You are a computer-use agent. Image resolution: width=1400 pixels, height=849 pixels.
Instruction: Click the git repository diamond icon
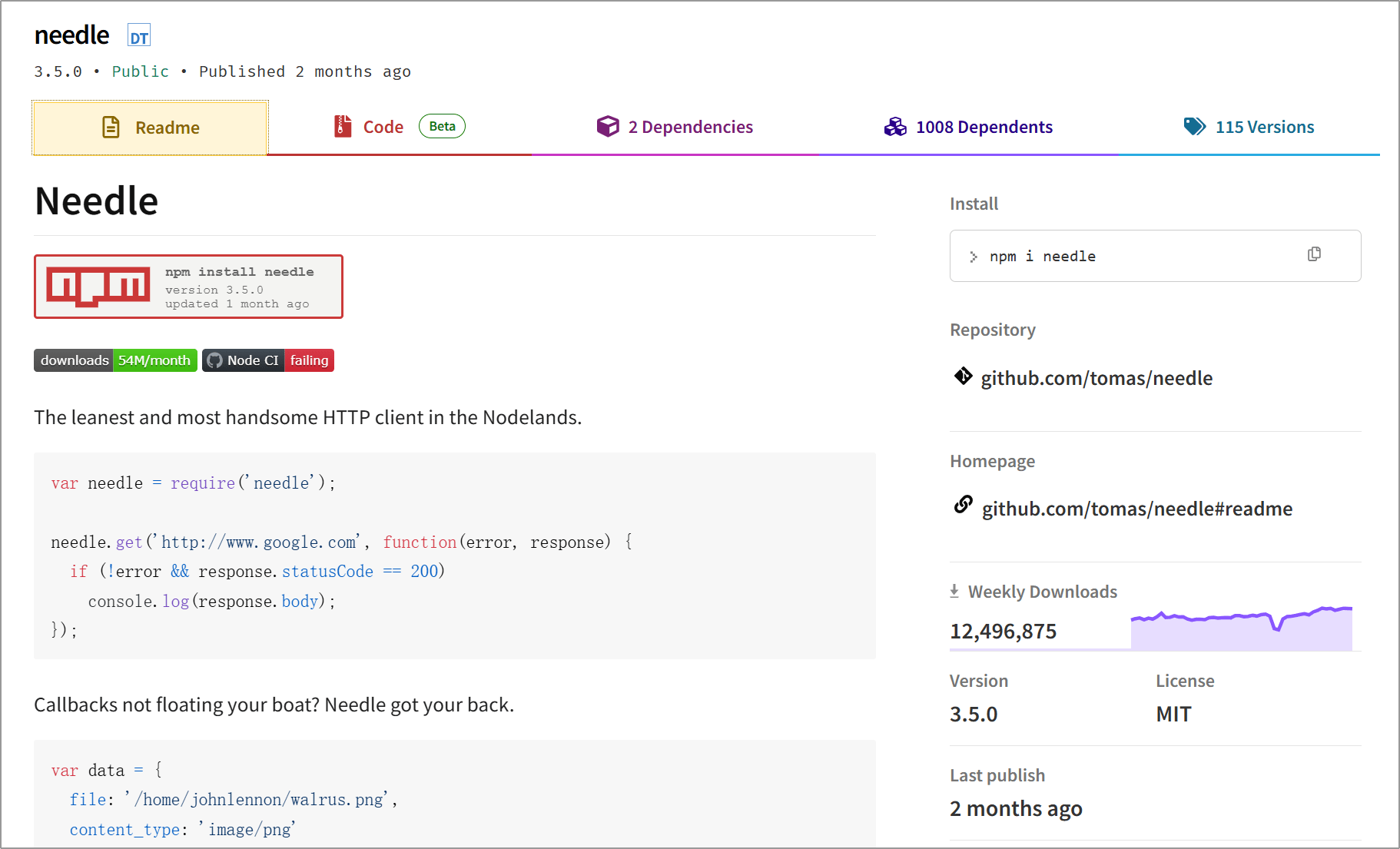[964, 376]
